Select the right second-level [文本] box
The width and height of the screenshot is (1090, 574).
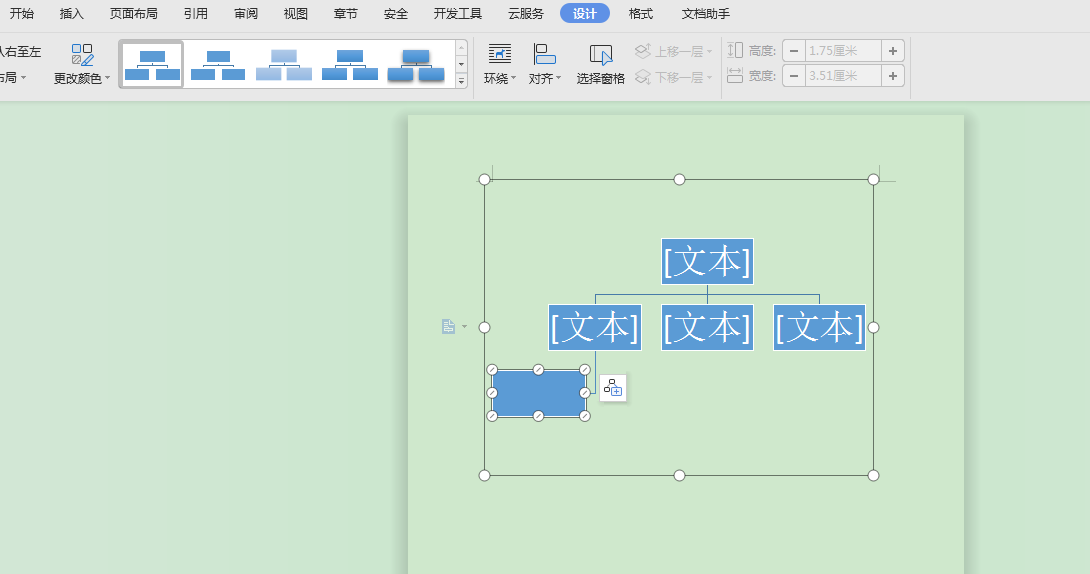pos(819,327)
